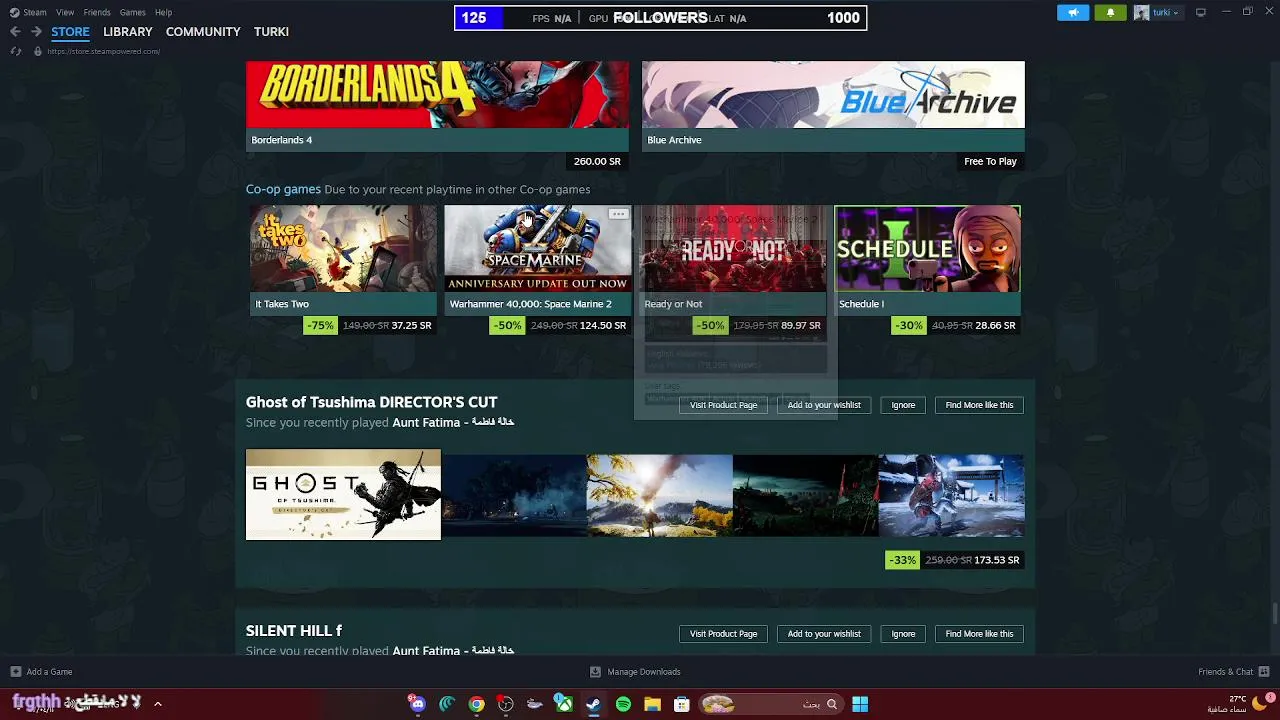Switch to the COMMUNITY tab
Viewport: 1280px width, 720px height.
[x=203, y=32]
